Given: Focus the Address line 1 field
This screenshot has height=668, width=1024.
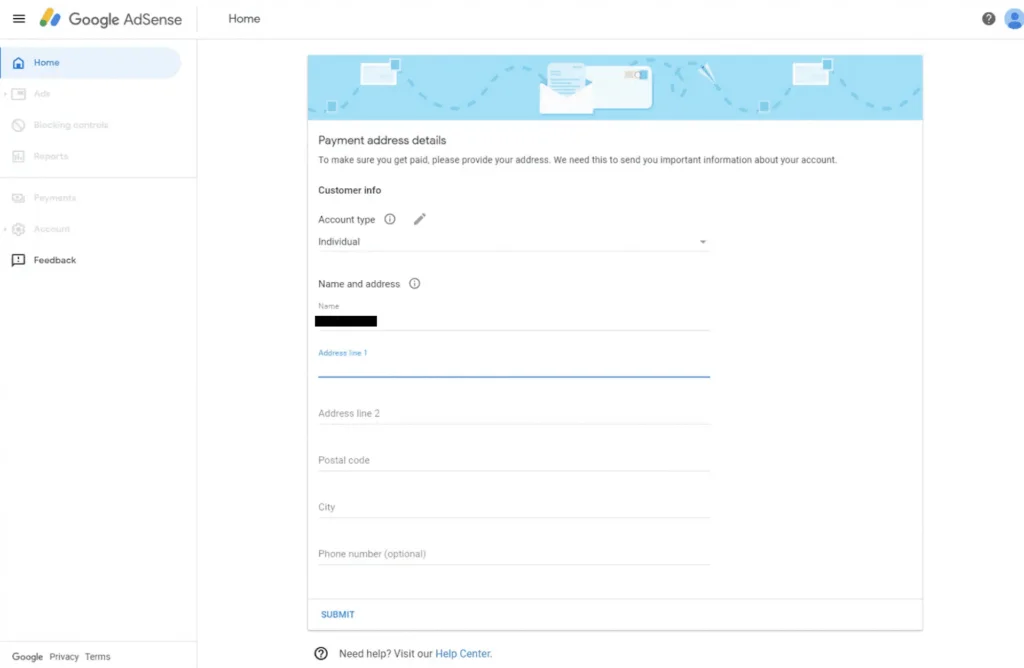Looking at the screenshot, I should [513, 368].
